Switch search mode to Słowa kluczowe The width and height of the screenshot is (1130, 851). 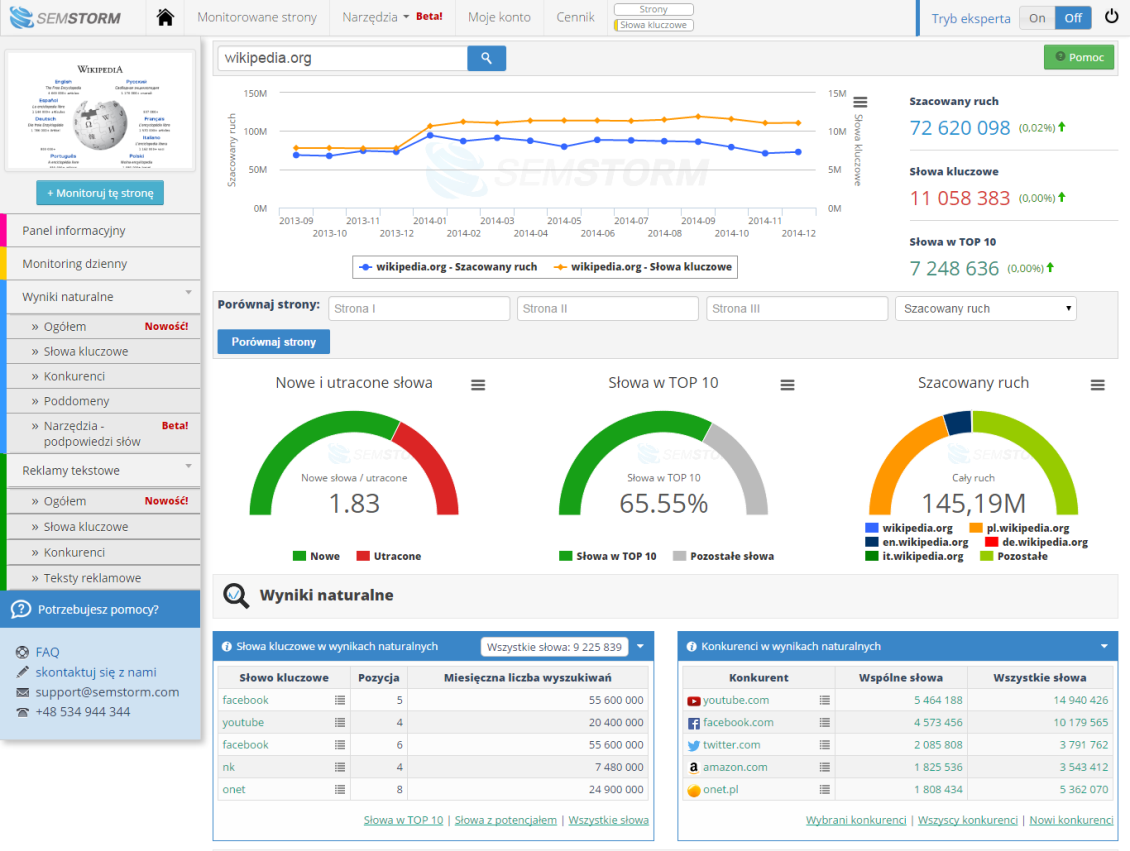click(654, 25)
